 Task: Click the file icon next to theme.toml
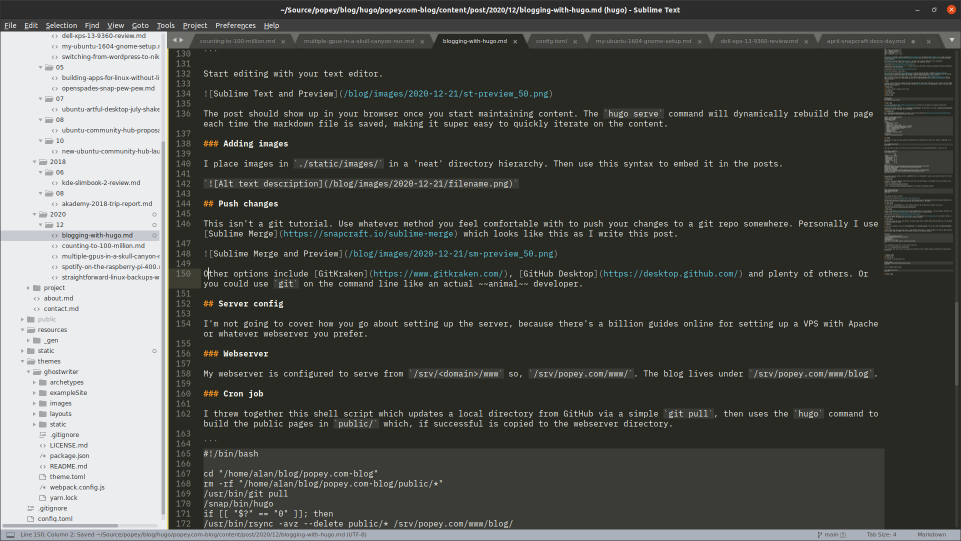[43, 477]
